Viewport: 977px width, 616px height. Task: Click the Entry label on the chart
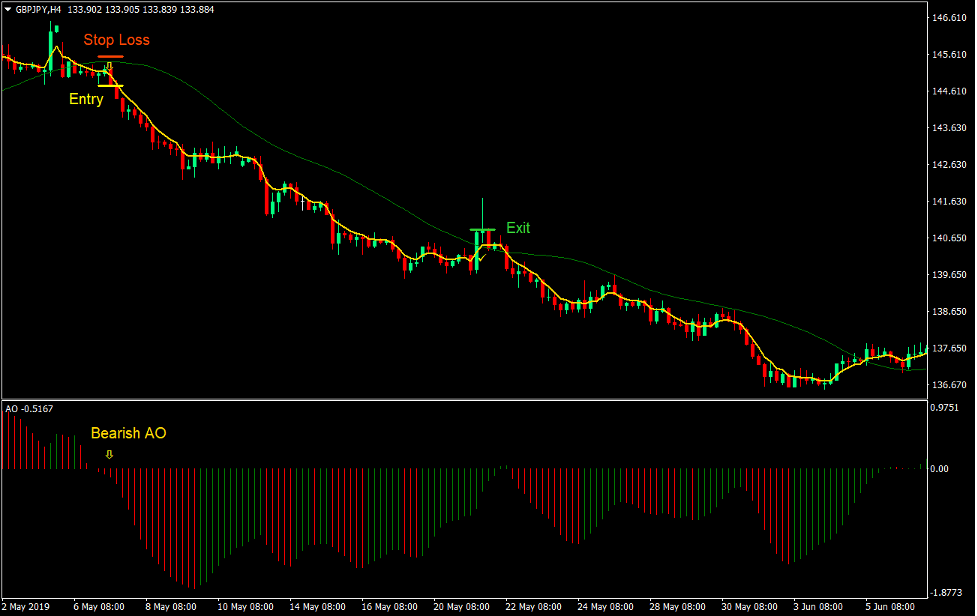click(x=85, y=99)
